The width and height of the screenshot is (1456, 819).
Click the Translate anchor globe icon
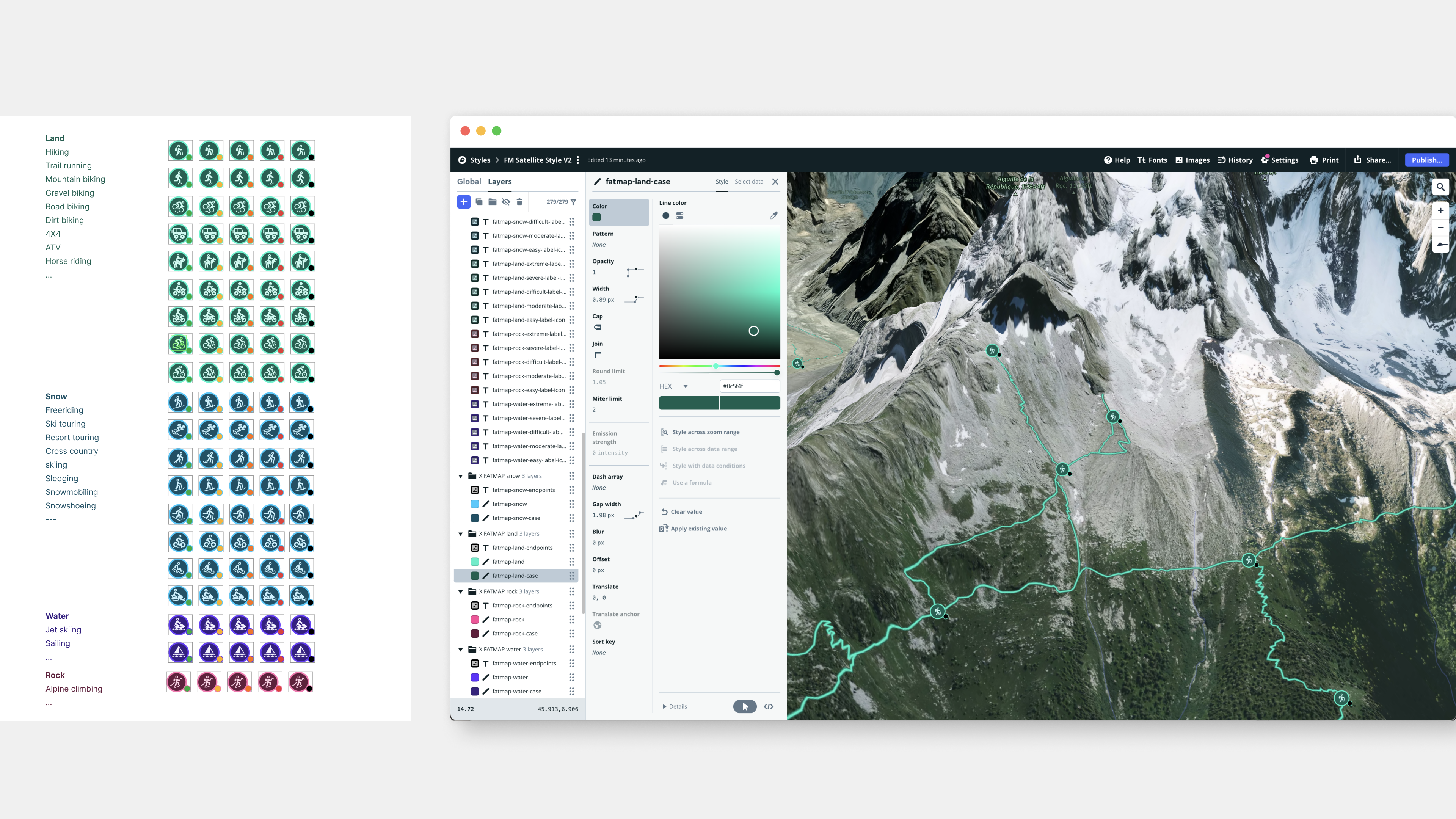pos(598,625)
